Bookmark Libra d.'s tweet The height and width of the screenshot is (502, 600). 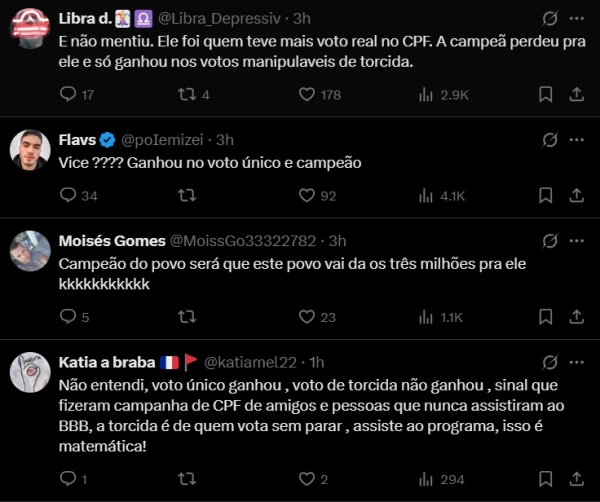(x=546, y=94)
